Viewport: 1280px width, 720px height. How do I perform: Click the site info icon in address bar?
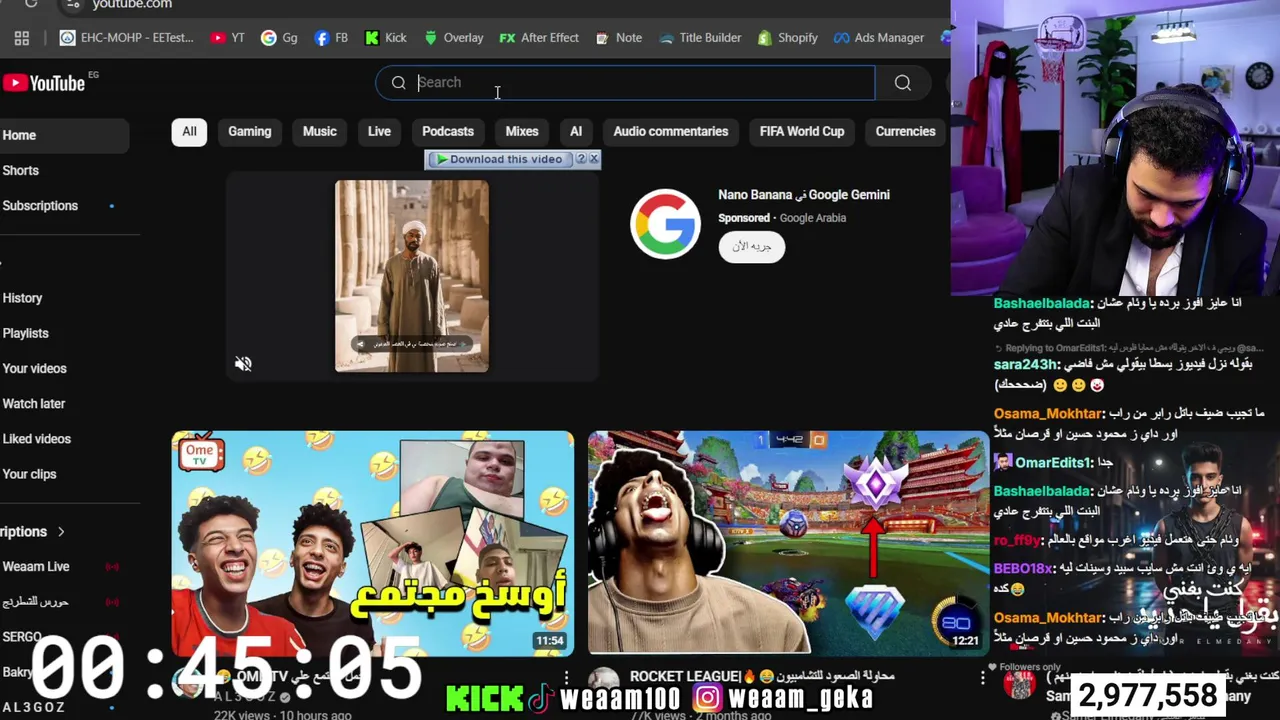(x=71, y=5)
